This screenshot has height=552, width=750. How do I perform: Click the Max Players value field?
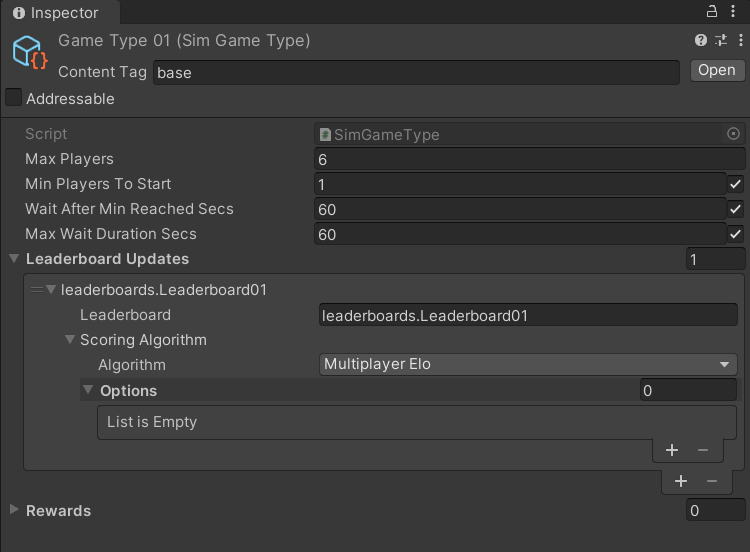[x=529, y=159]
